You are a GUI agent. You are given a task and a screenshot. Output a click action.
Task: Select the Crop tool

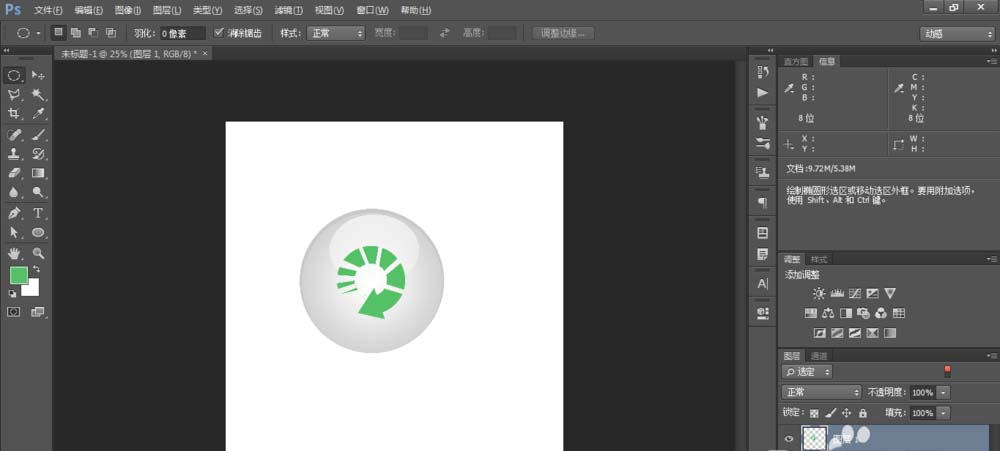click(14, 114)
